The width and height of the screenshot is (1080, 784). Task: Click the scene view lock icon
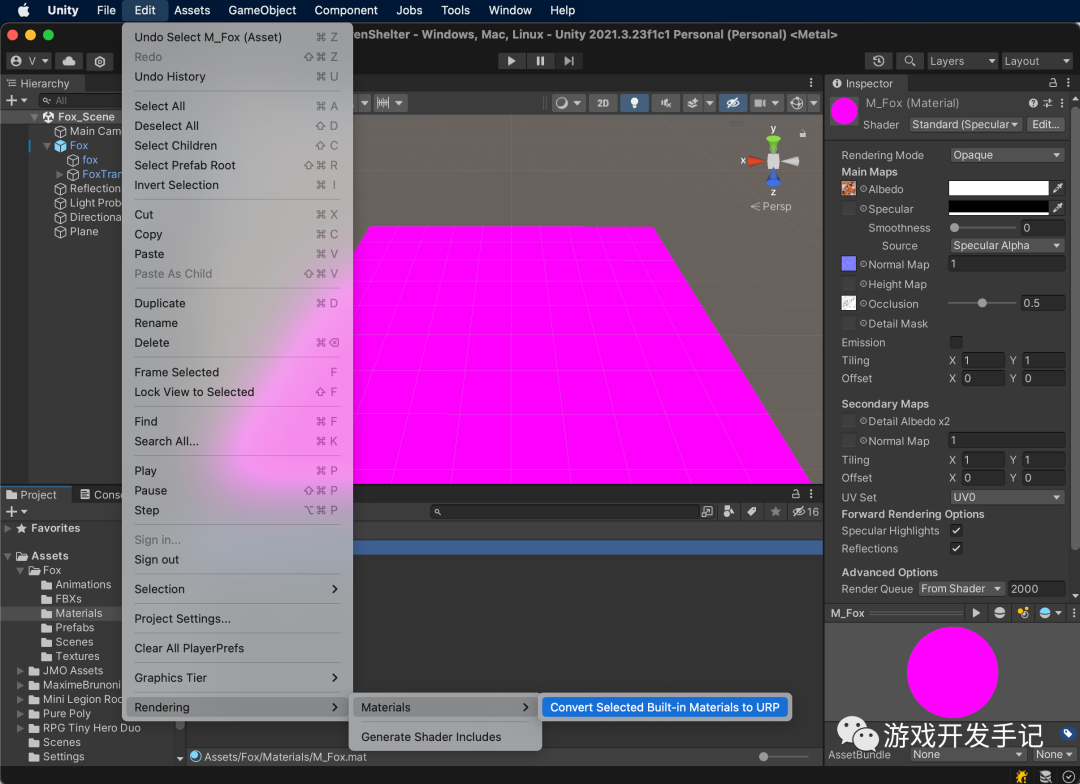pyautogui.click(x=802, y=134)
